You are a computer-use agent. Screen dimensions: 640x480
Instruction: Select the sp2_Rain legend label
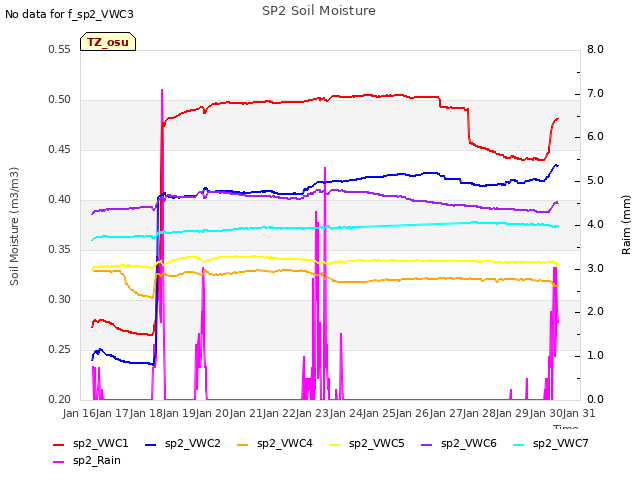[97, 460]
